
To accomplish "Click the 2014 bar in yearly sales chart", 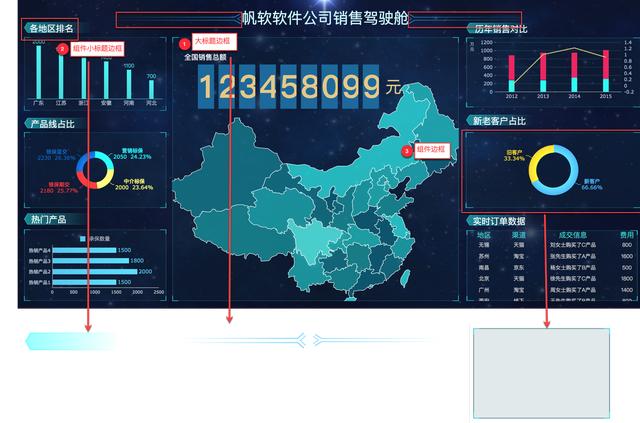I will (574, 72).
